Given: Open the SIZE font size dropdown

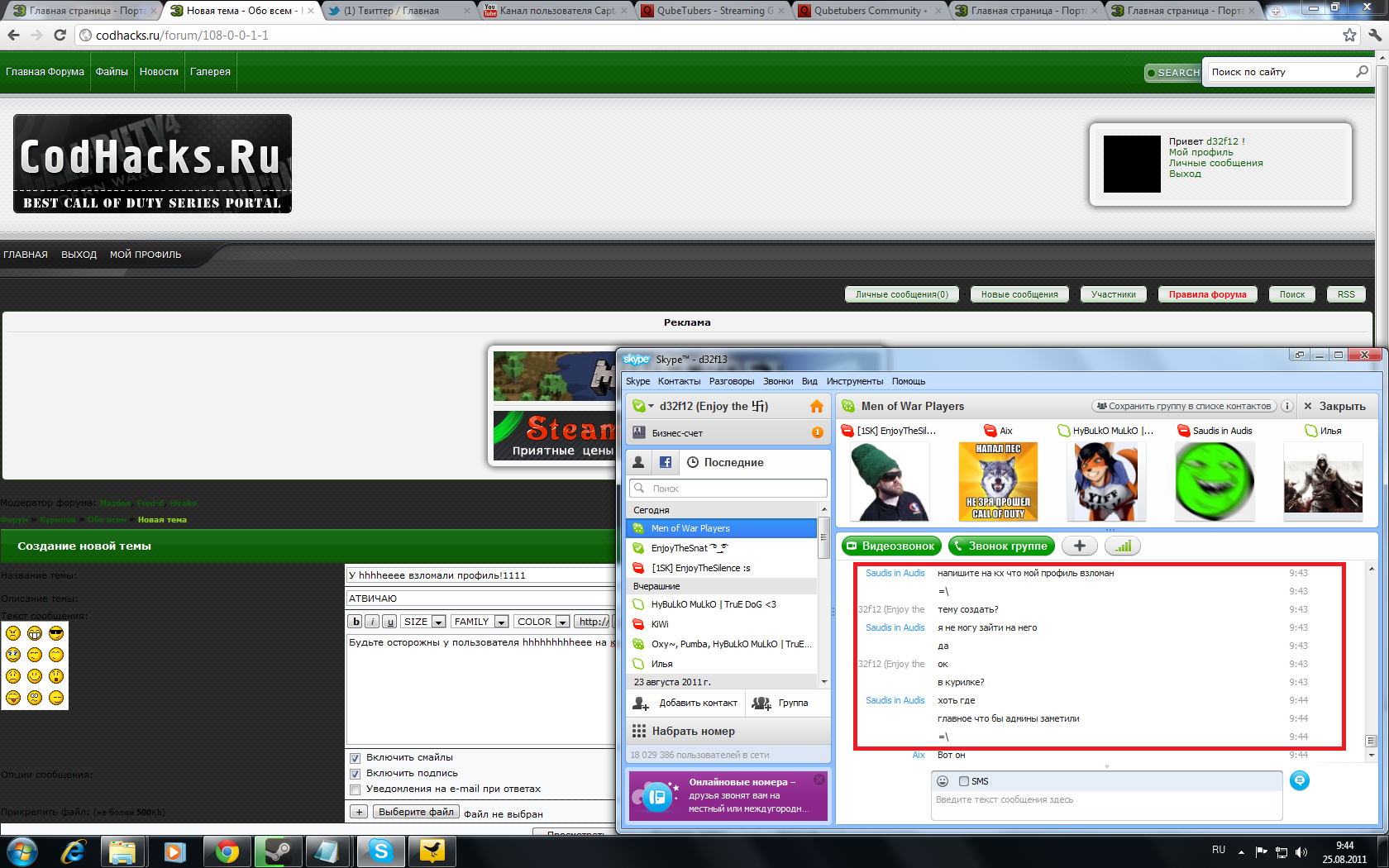Looking at the screenshot, I should pos(424,622).
